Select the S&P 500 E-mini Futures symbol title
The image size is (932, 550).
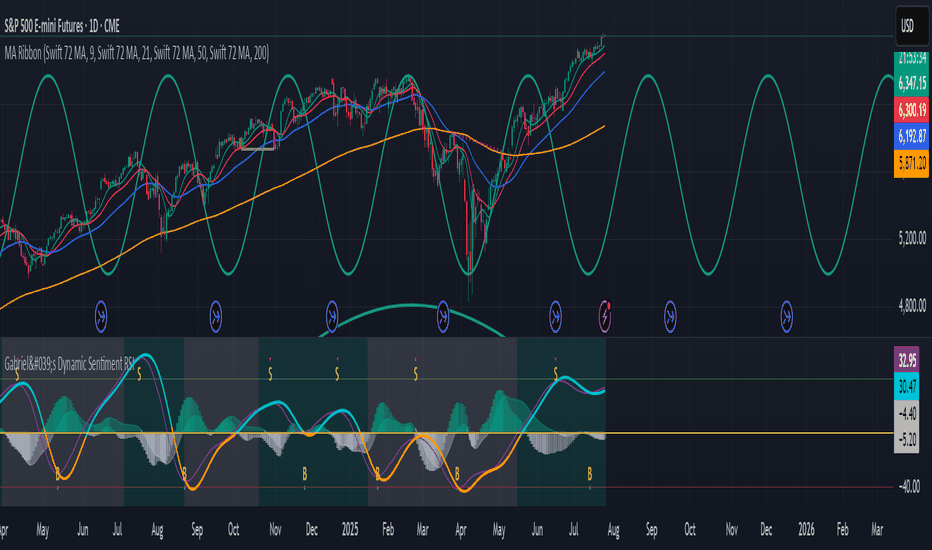coord(62,26)
